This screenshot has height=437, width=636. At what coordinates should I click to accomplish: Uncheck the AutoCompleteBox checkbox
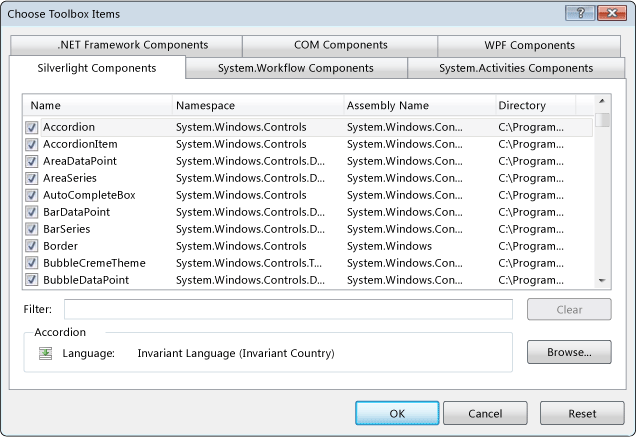coord(32,196)
